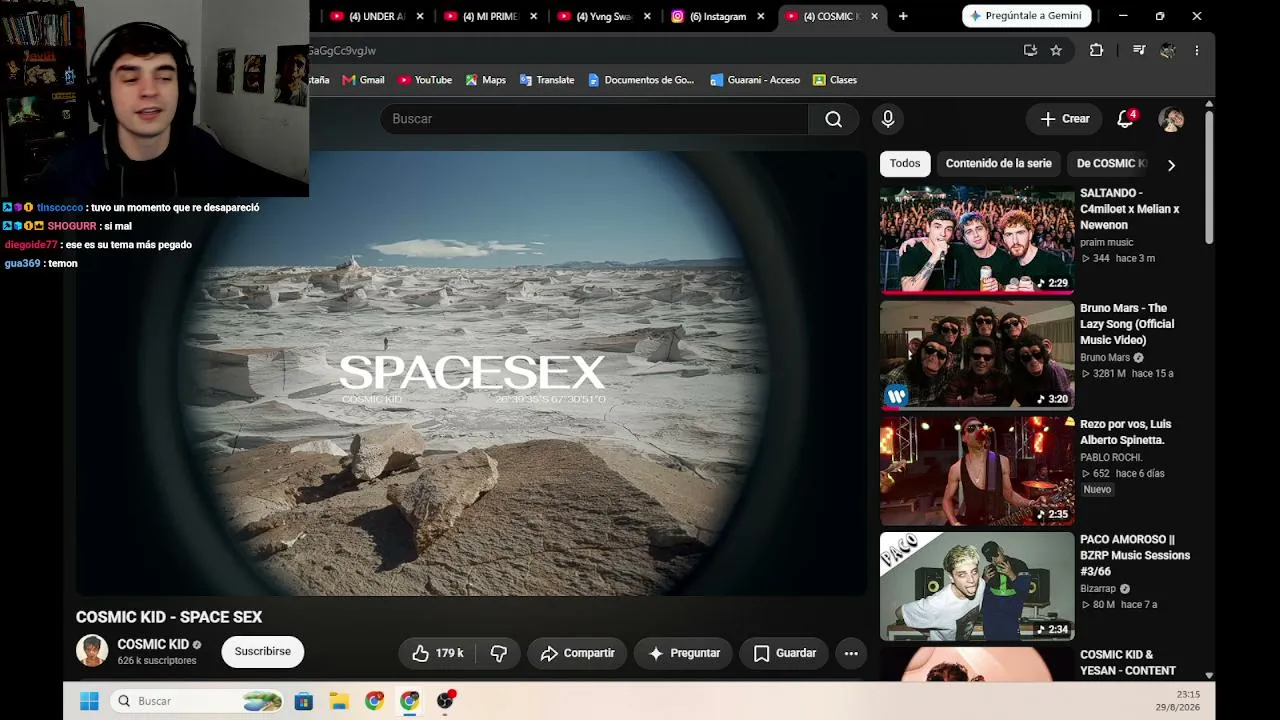Screen dimensions: 1280x720
Task: Focus the YouTube Buscar search field
Action: tap(594, 119)
